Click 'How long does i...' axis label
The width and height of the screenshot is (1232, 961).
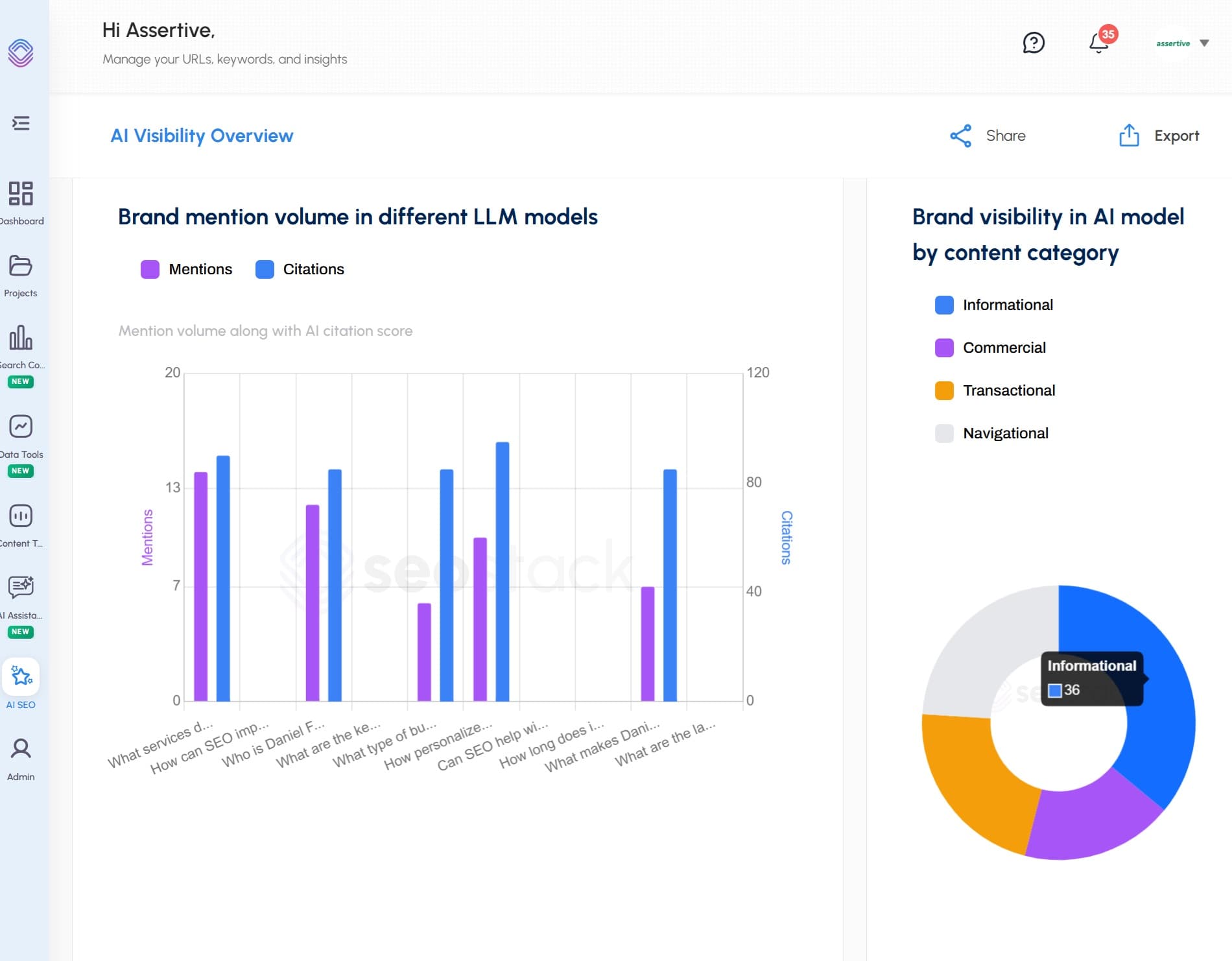coord(551,745)
